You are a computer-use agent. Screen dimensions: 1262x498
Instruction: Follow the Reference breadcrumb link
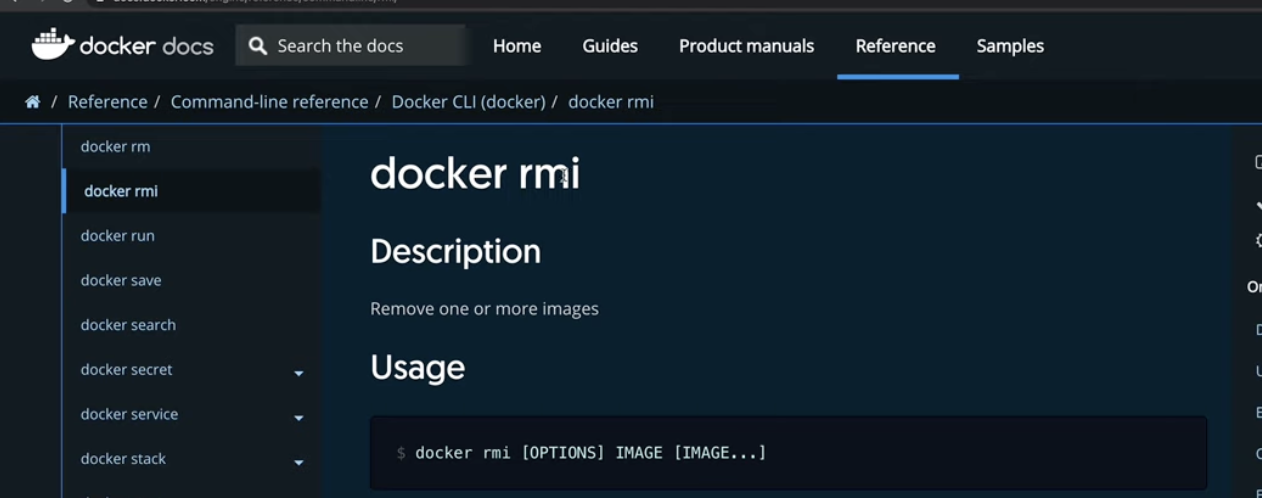107,102
